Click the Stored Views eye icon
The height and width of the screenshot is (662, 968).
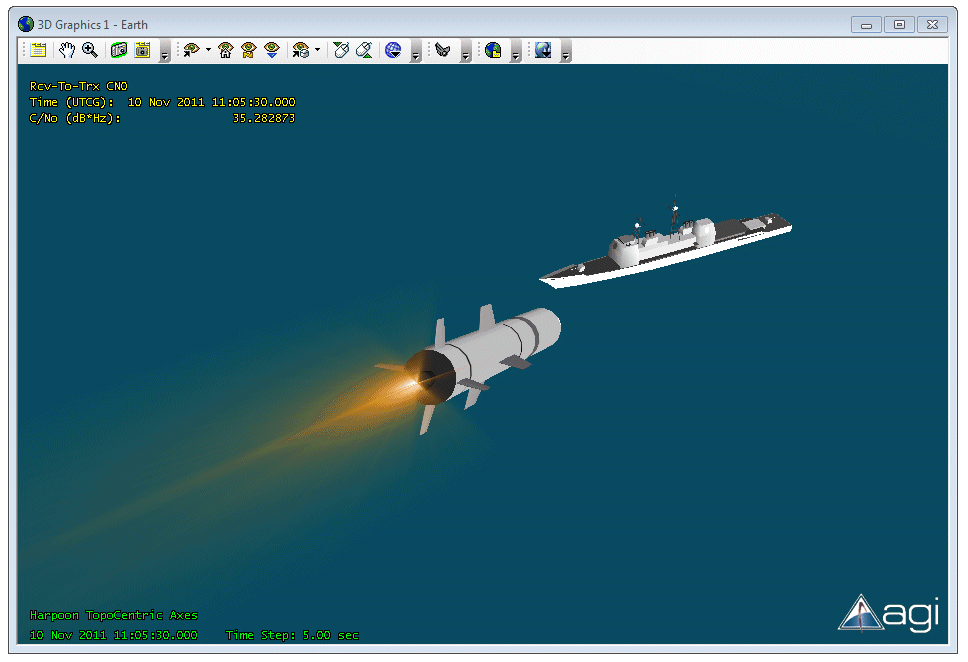point(300,50)
